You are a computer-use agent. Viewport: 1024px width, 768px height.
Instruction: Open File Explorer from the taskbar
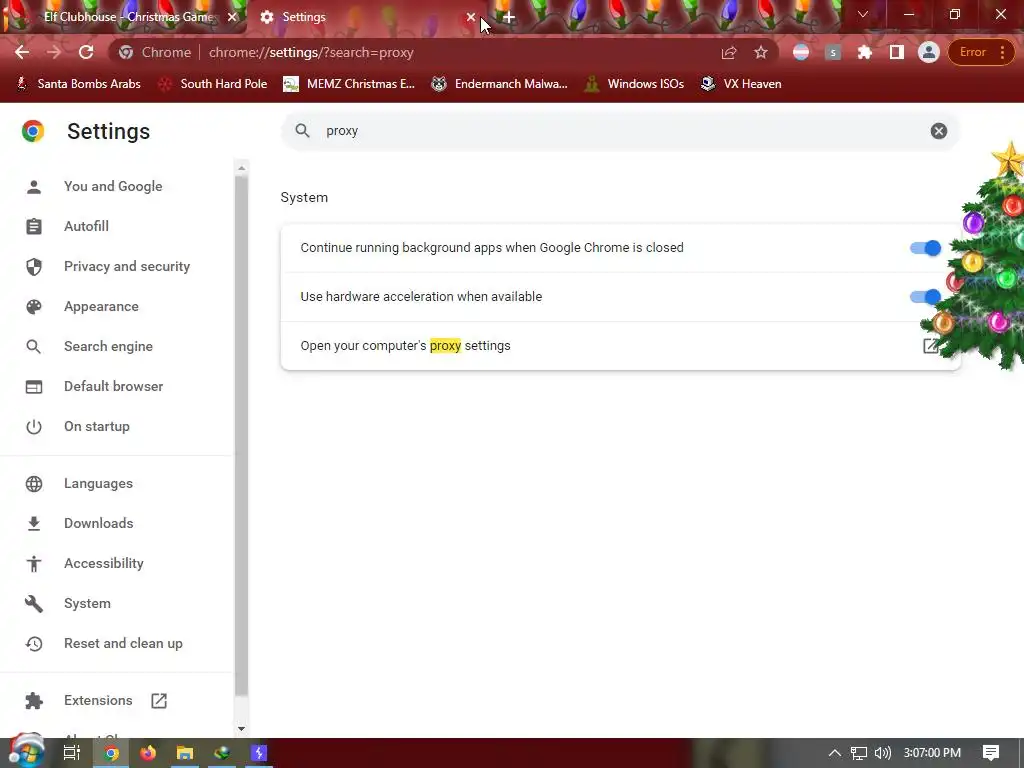click(185, 753)
